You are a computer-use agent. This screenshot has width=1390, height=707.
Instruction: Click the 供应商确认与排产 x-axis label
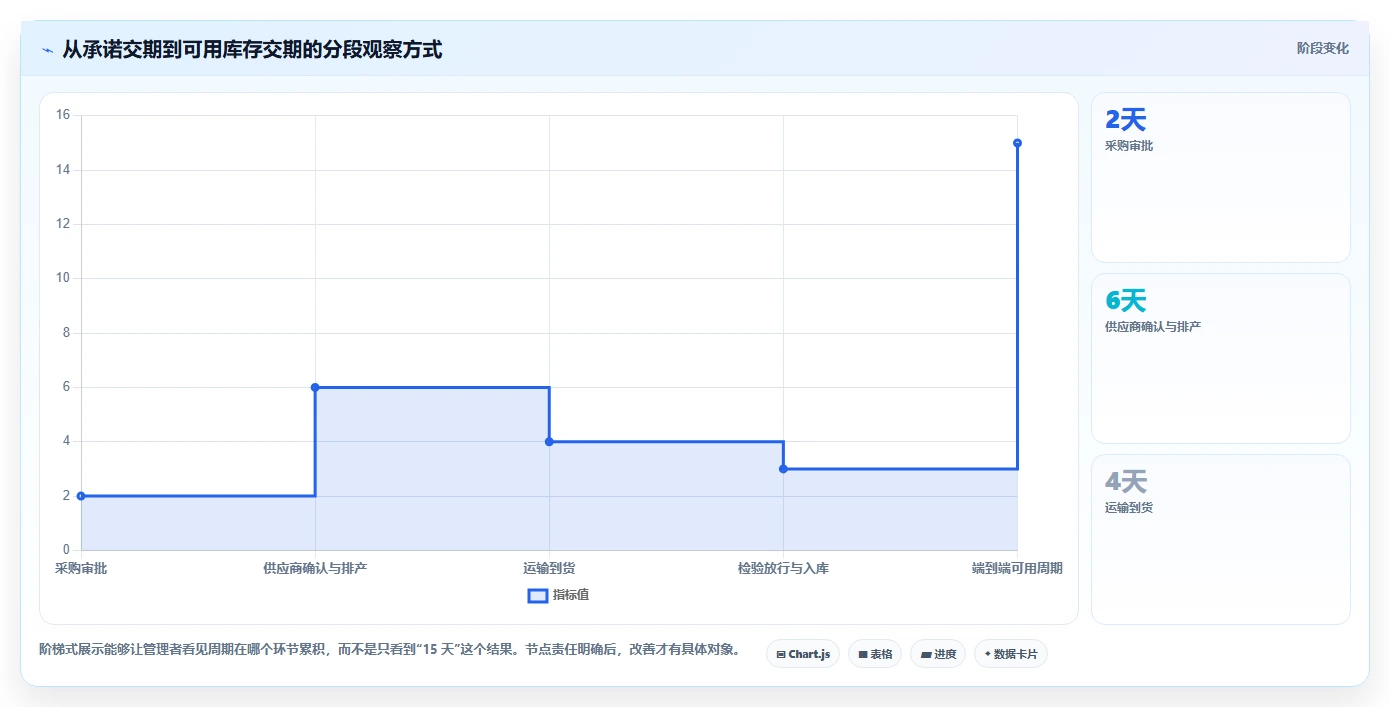[315, 568]
